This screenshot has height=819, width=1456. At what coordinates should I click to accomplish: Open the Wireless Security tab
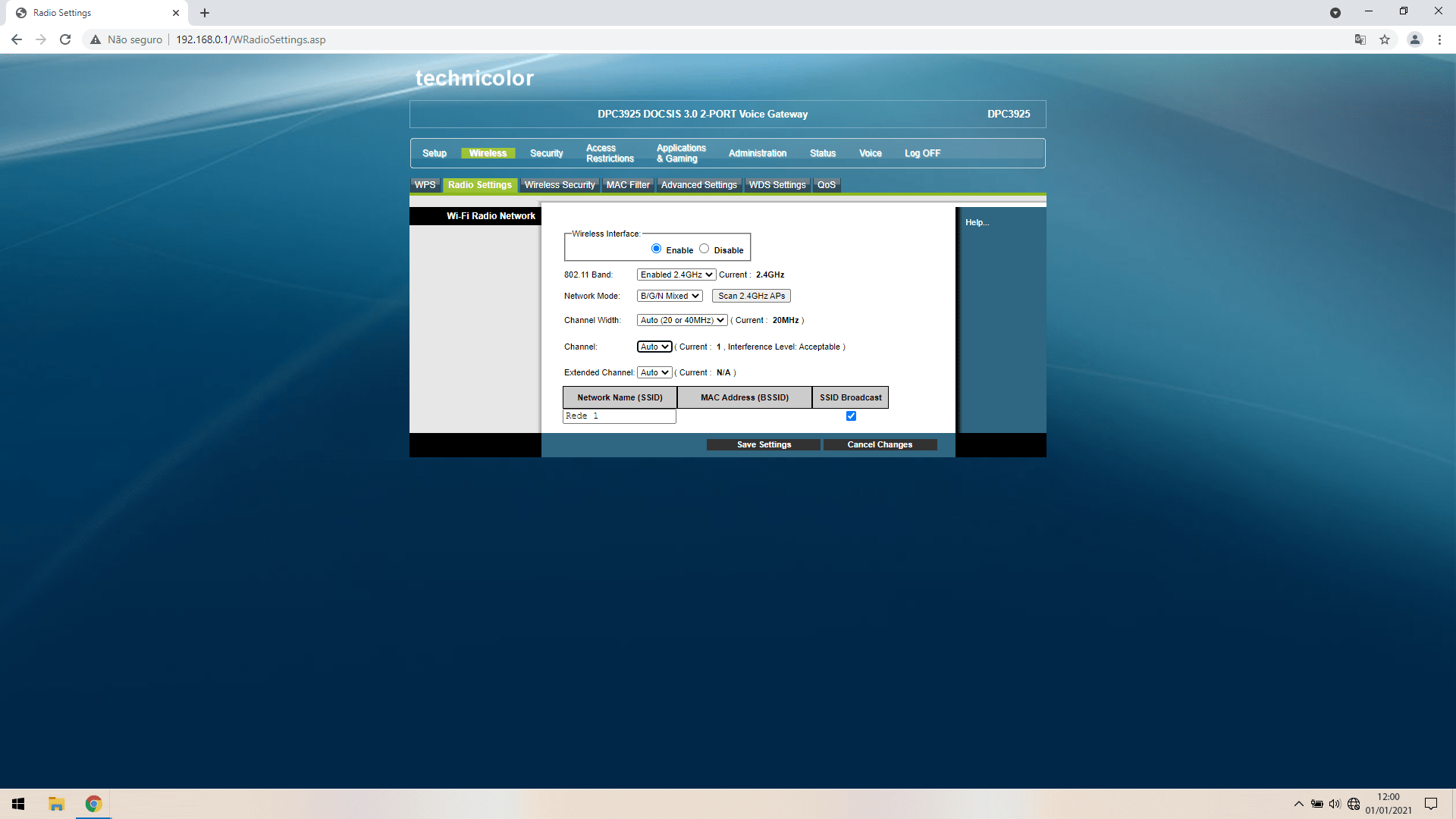[x=559, y=184]
